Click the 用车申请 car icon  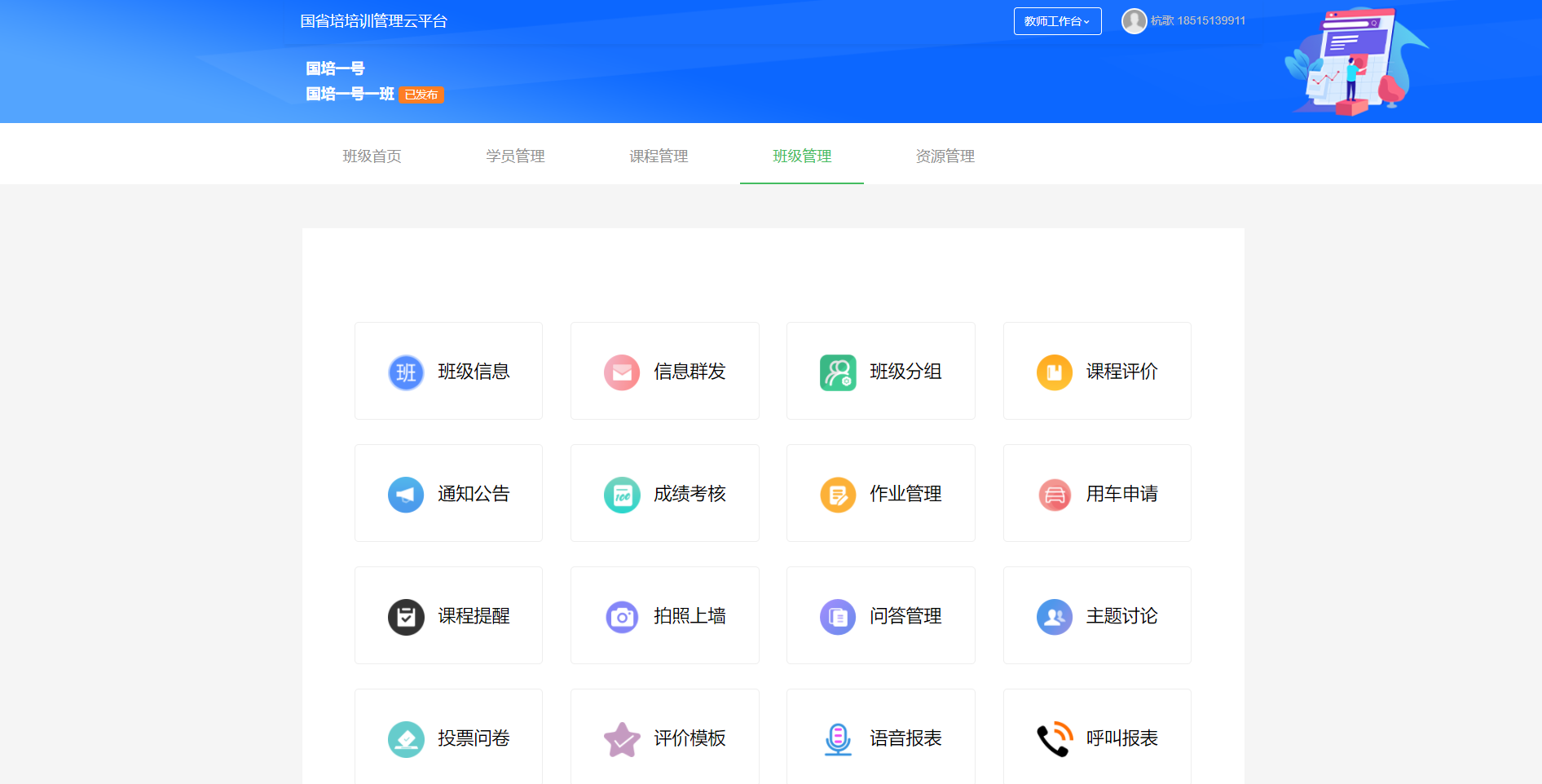tap(1054, 495)
